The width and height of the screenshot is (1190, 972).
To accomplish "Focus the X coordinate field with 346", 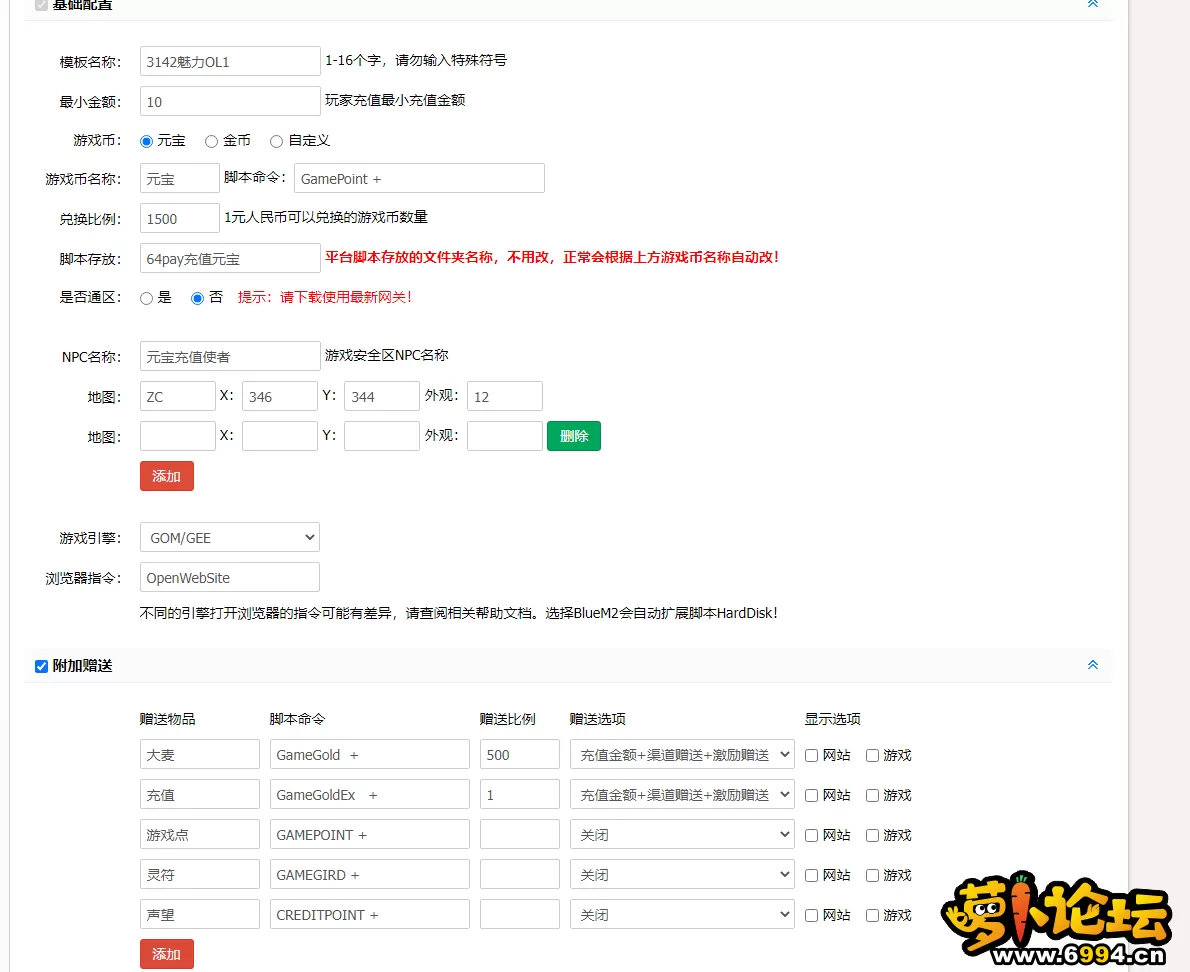I will point(280,396).
